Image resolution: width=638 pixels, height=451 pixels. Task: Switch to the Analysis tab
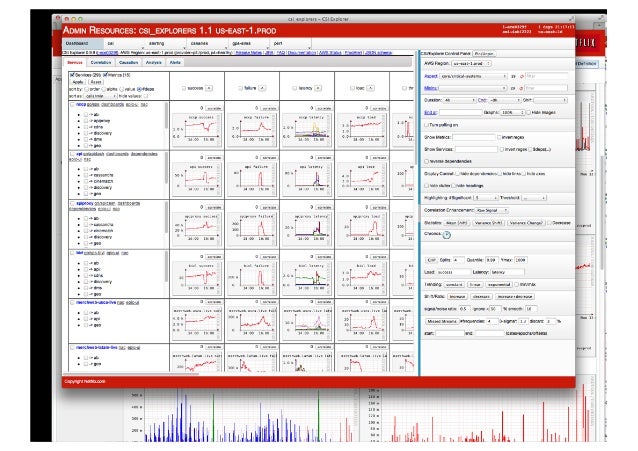point(154,63)
